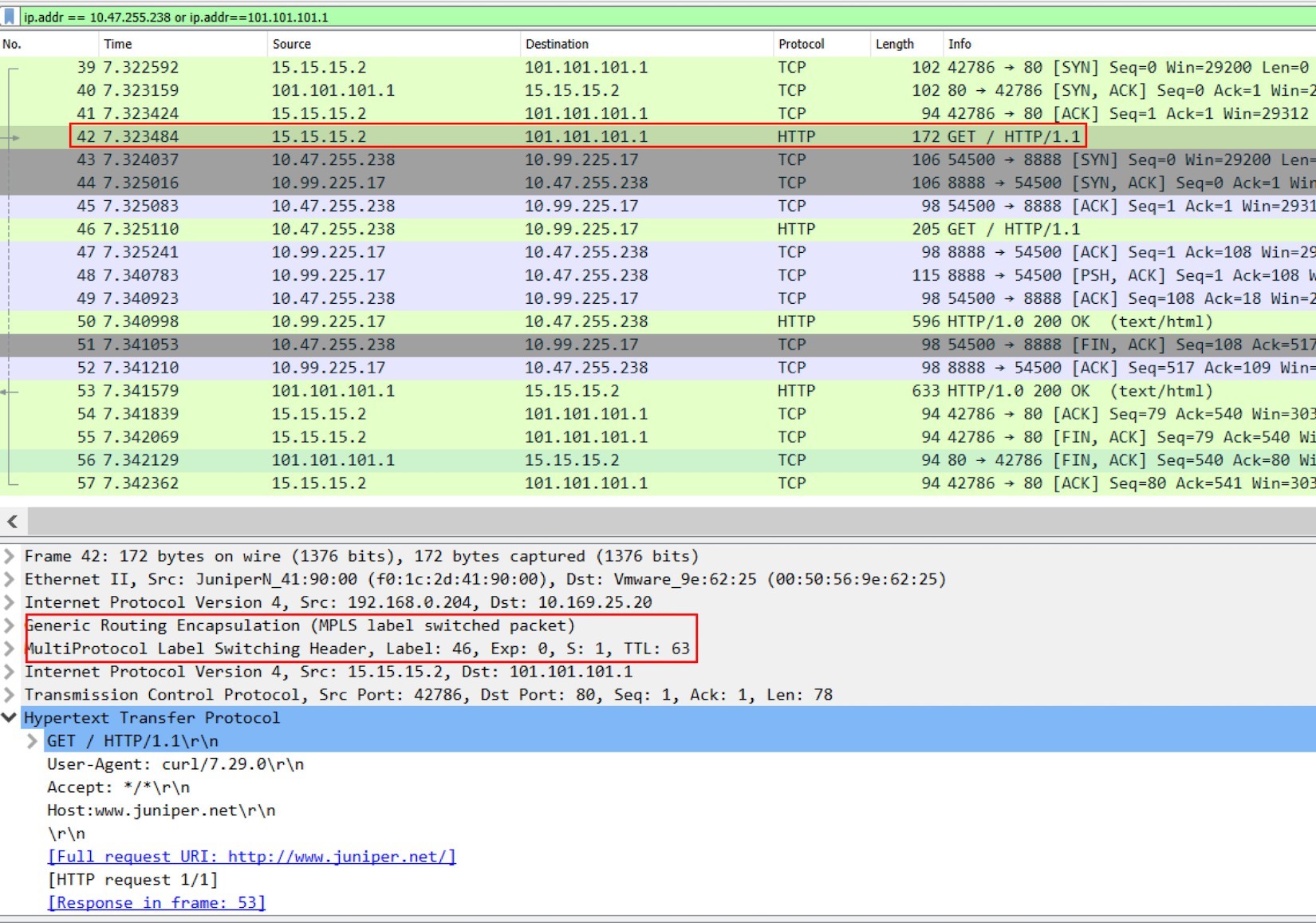Expand the Transmission Control Protocol section

click(10, 695)
